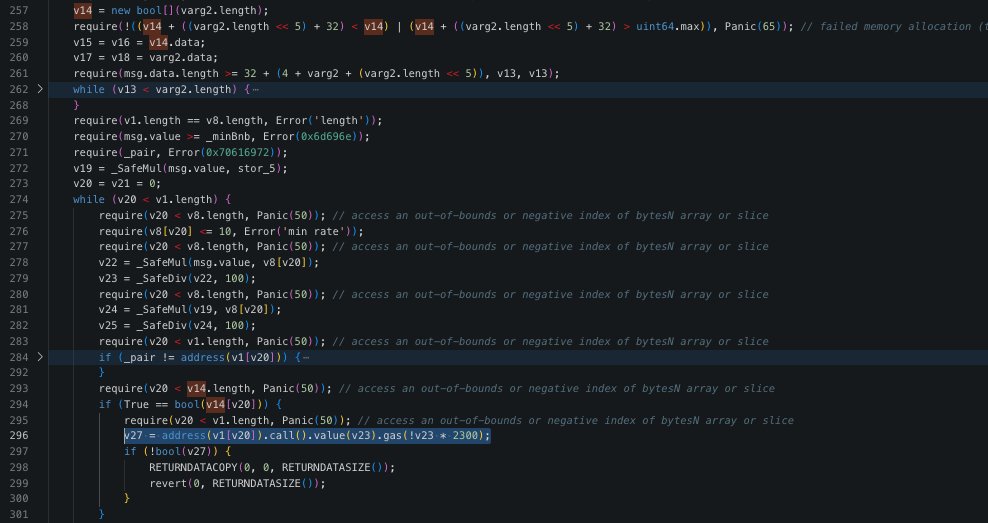The image size is (988, 523).
Task: Click highlighted v14 on line 257
Action: click(84, 9)
